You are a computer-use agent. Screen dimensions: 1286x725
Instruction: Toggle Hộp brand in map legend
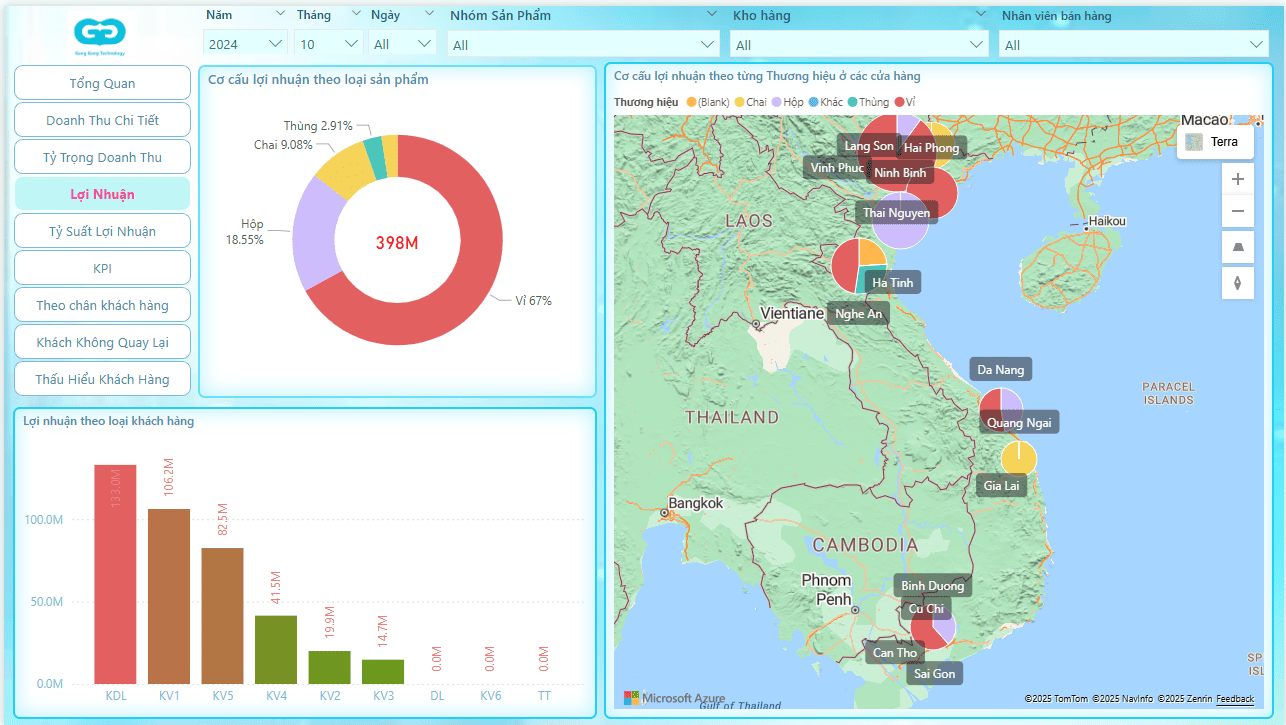pyautogui.click(x=787, y=102)
